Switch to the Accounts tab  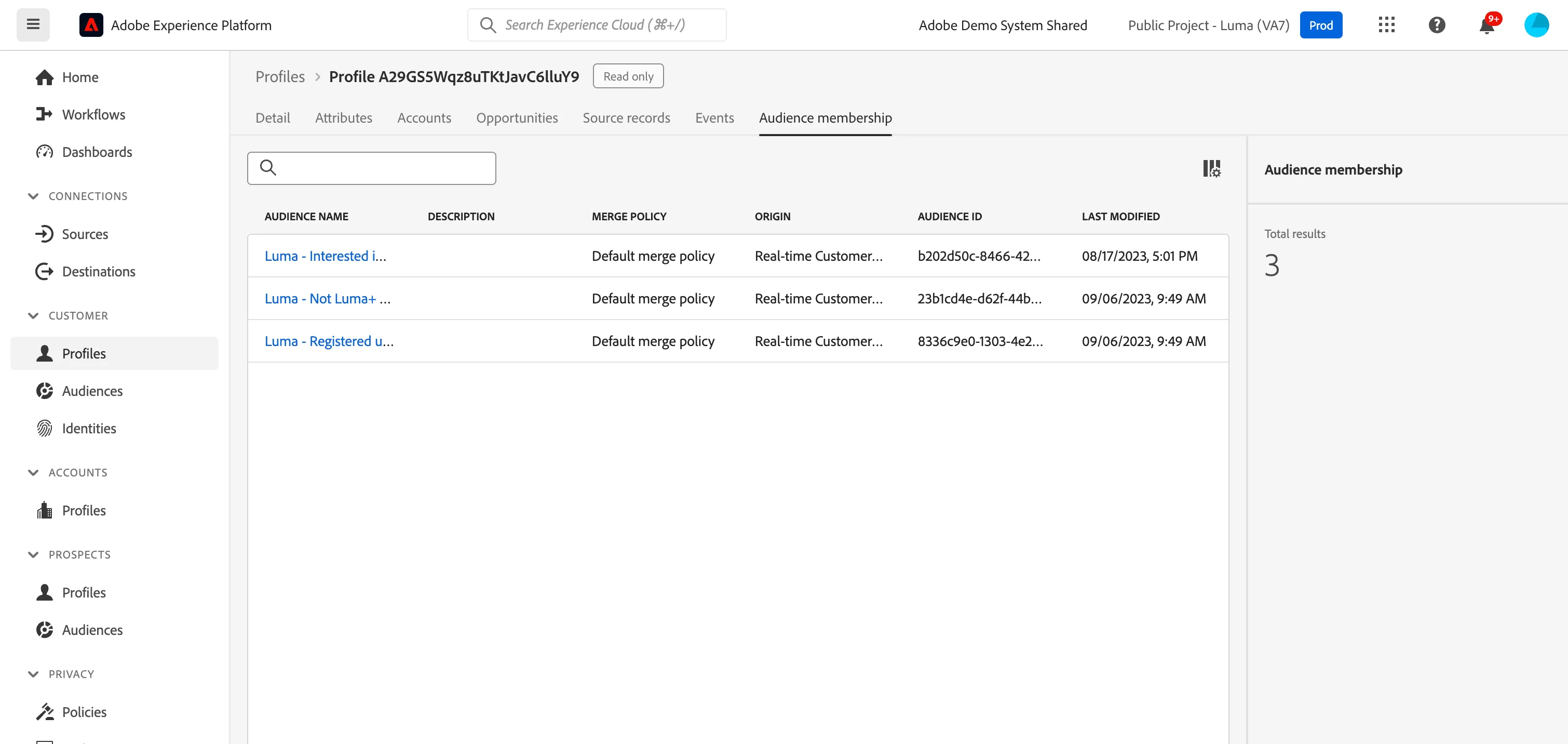[424, 117]
